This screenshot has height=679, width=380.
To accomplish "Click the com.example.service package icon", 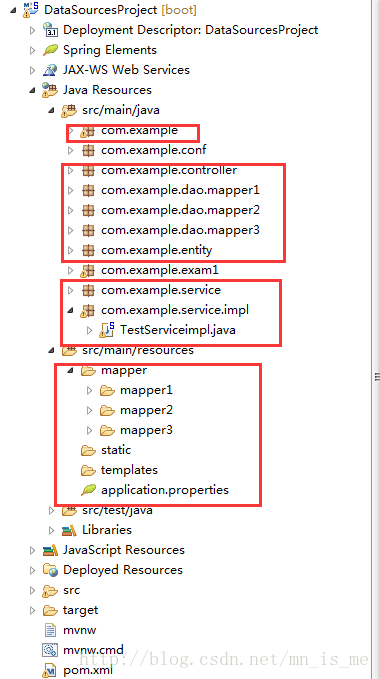I will click(88, 290).
